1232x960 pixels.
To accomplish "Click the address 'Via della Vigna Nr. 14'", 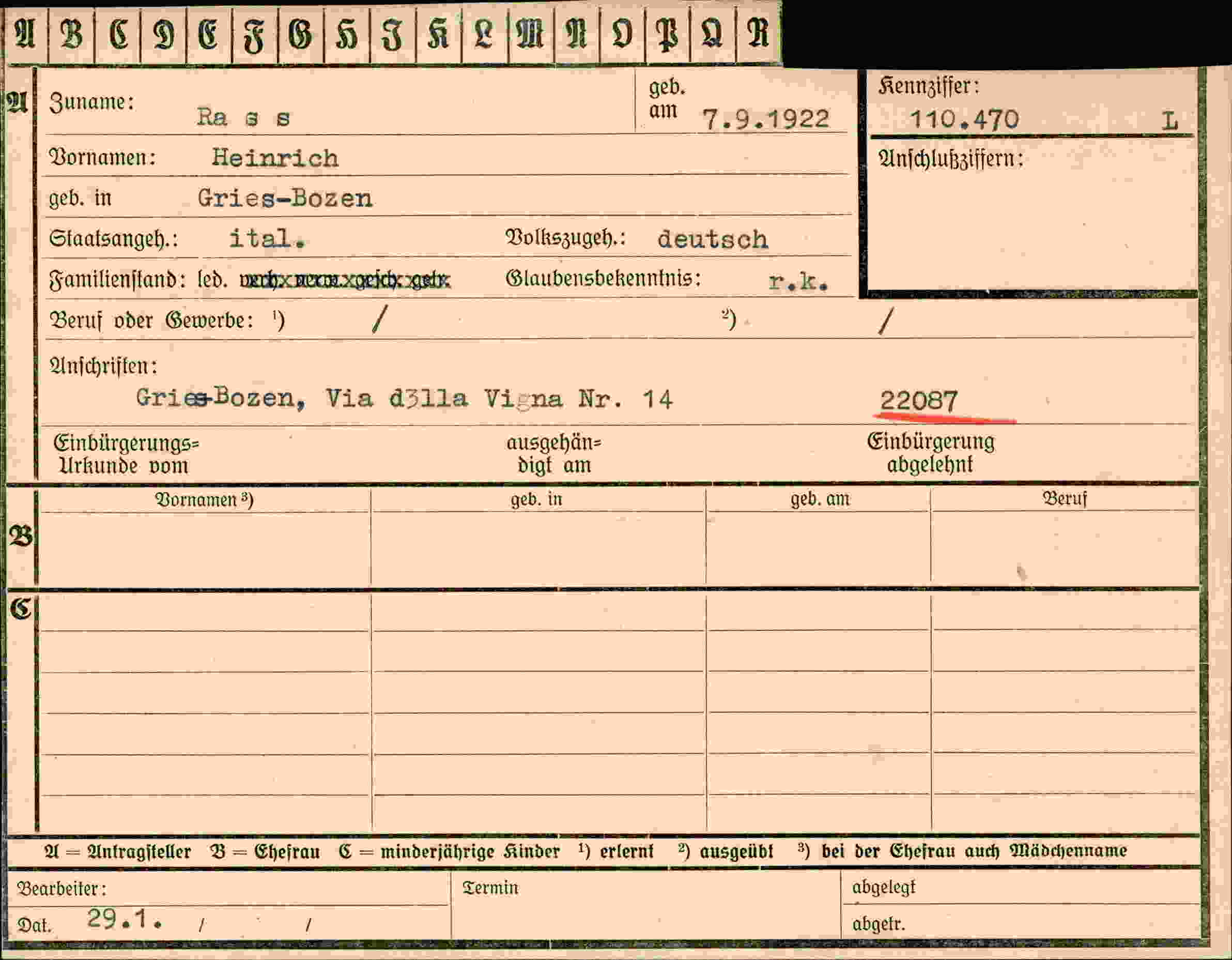I will 499,399.
